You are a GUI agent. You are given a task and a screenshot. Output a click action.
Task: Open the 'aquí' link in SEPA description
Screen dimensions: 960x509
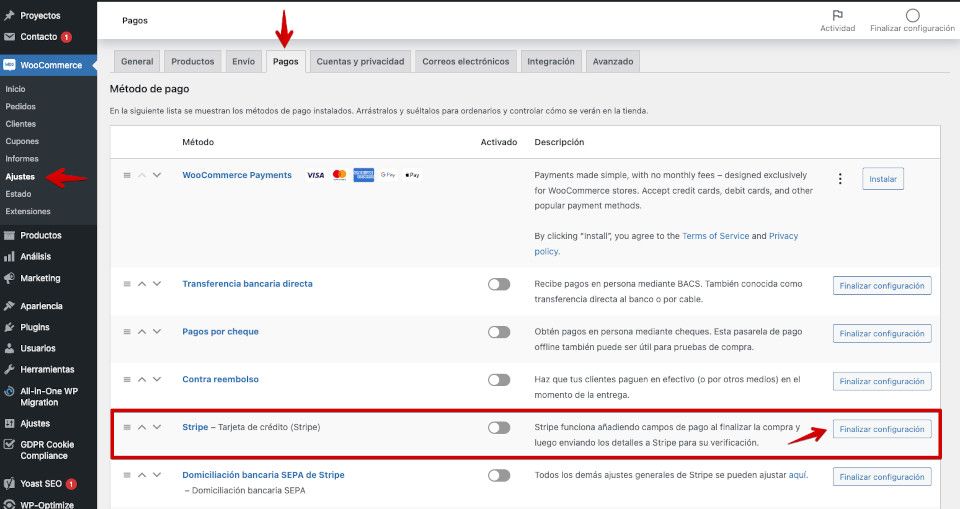[x=798, y=475]
